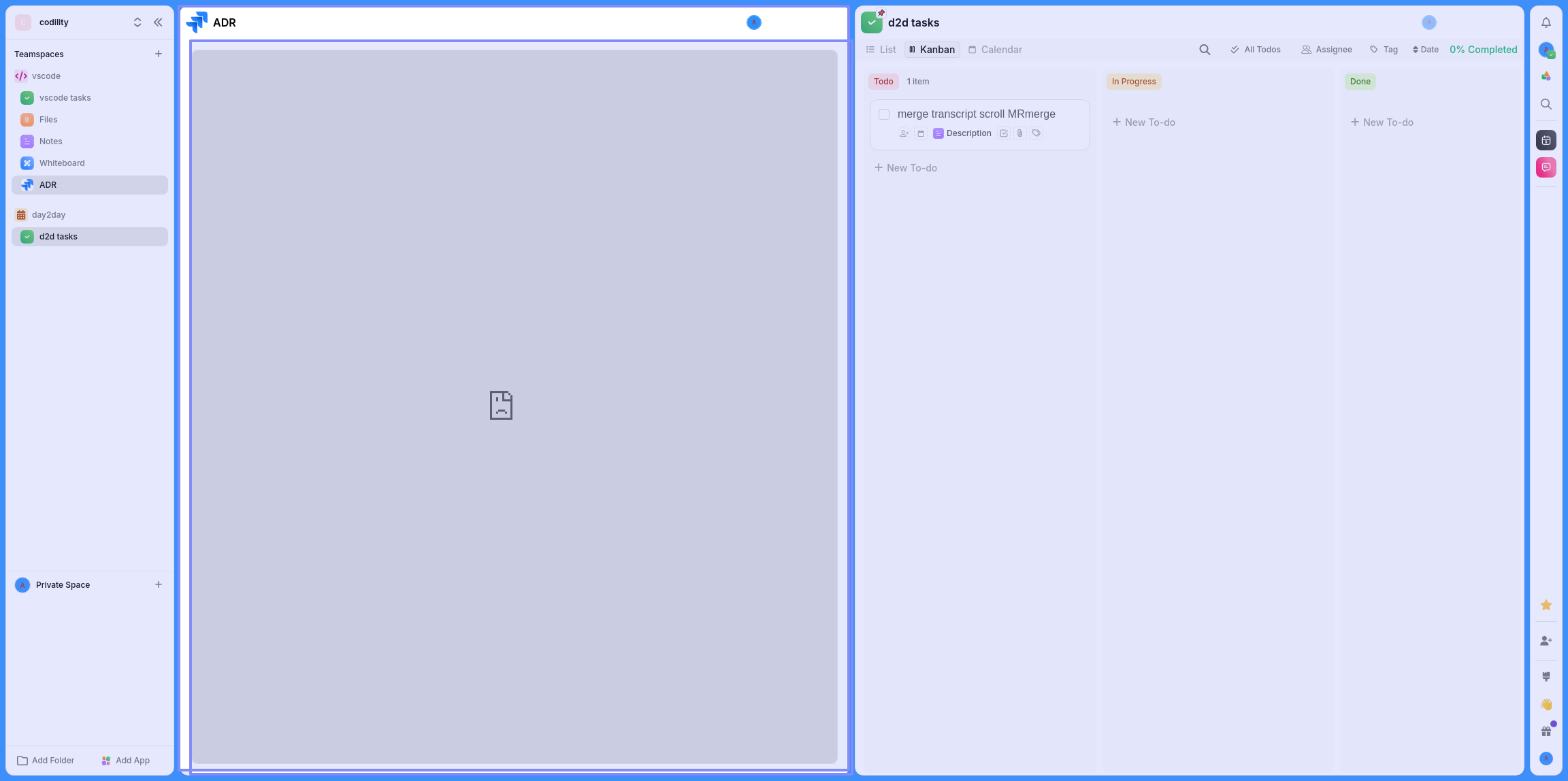The image size is (1568, 781).
Task: Switch to the List view tab
Action: (881, 50)
